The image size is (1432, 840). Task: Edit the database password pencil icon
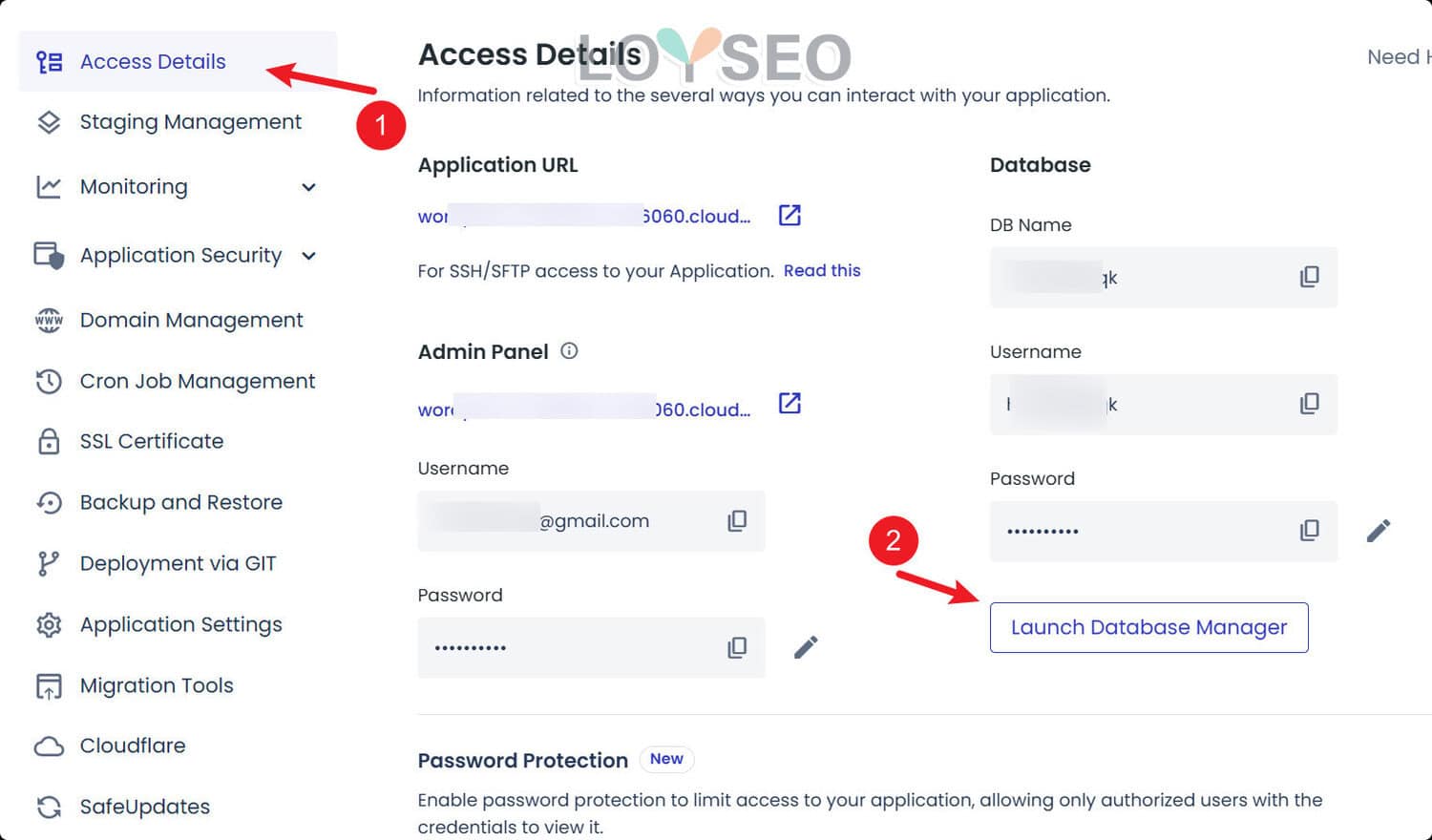tap(1378, 531)
